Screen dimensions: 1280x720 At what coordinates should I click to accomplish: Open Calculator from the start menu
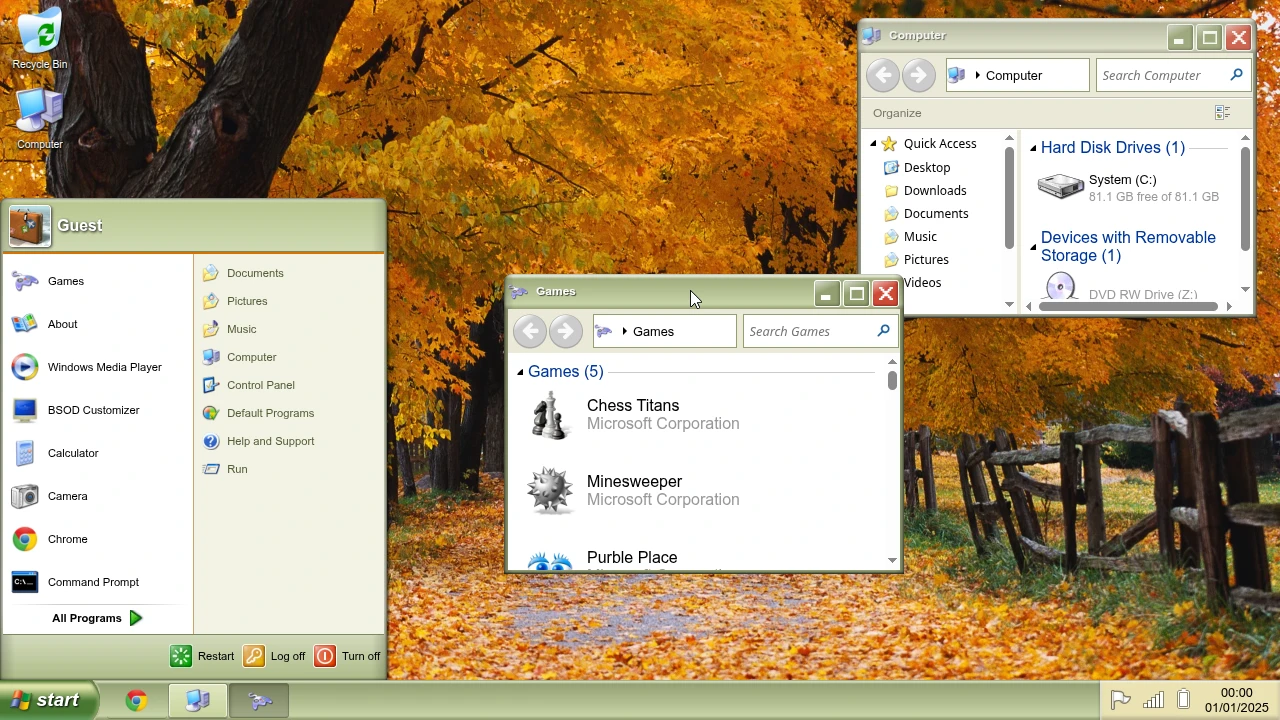73,453
